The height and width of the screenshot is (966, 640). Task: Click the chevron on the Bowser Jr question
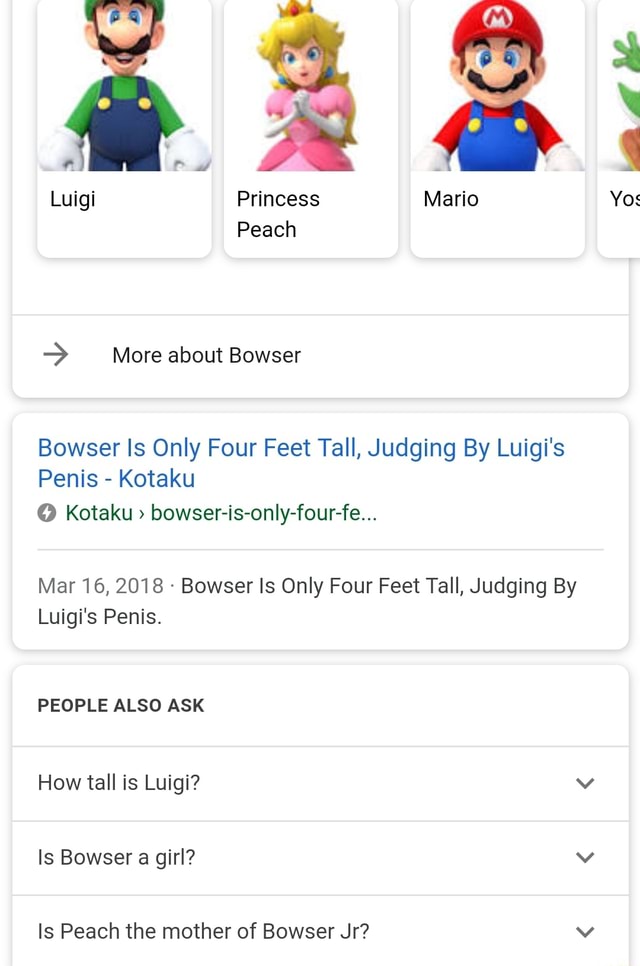[585, 931]
